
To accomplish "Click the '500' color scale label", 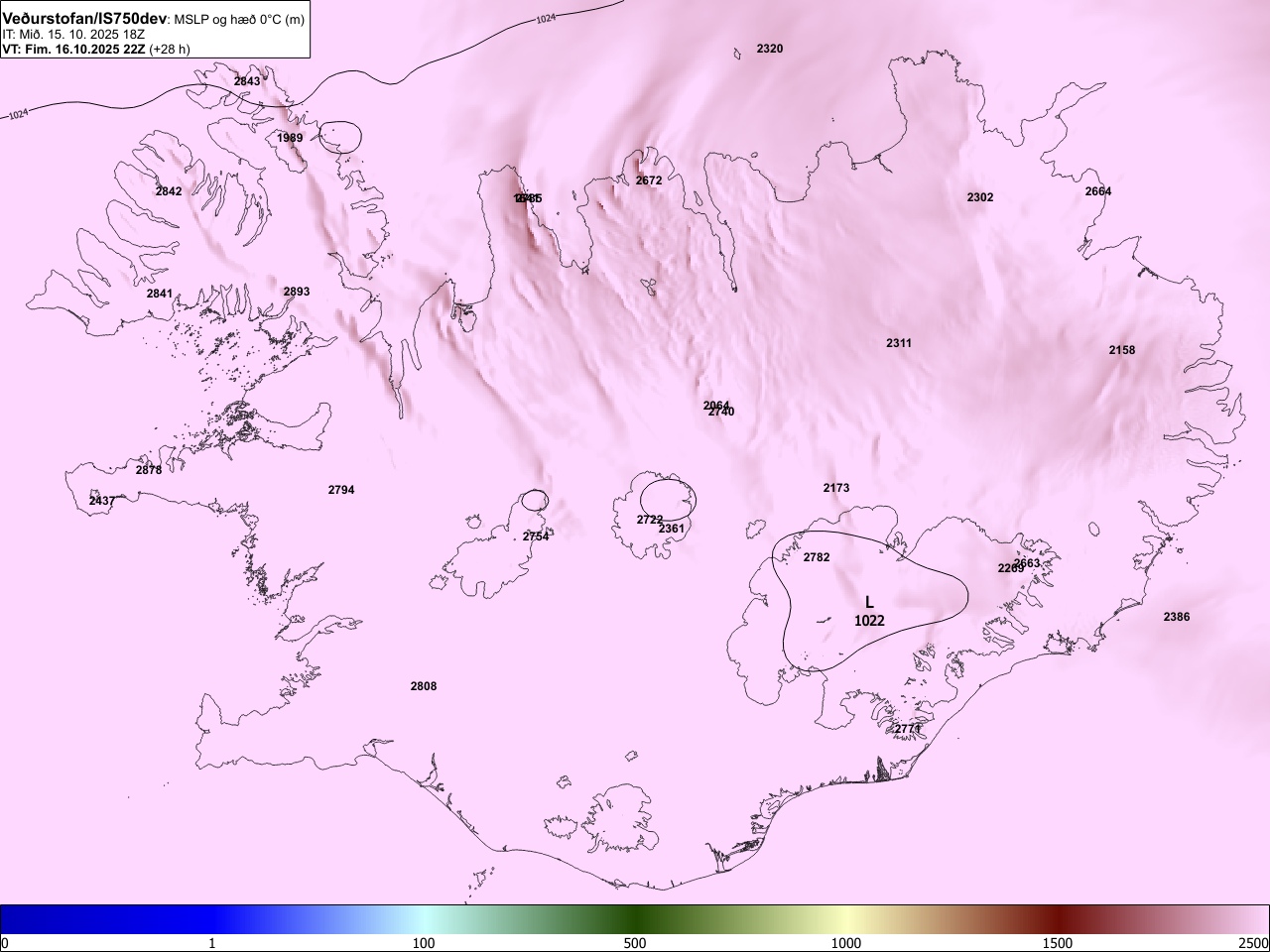I will click(x=635, y=942).
